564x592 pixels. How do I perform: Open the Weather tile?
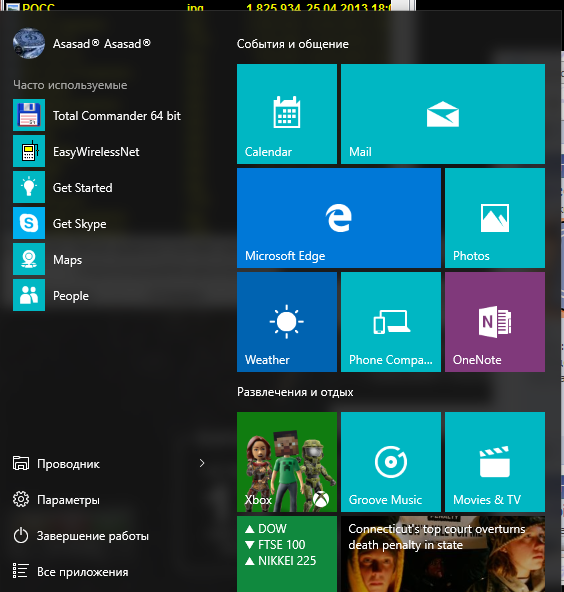coord(287,322)
